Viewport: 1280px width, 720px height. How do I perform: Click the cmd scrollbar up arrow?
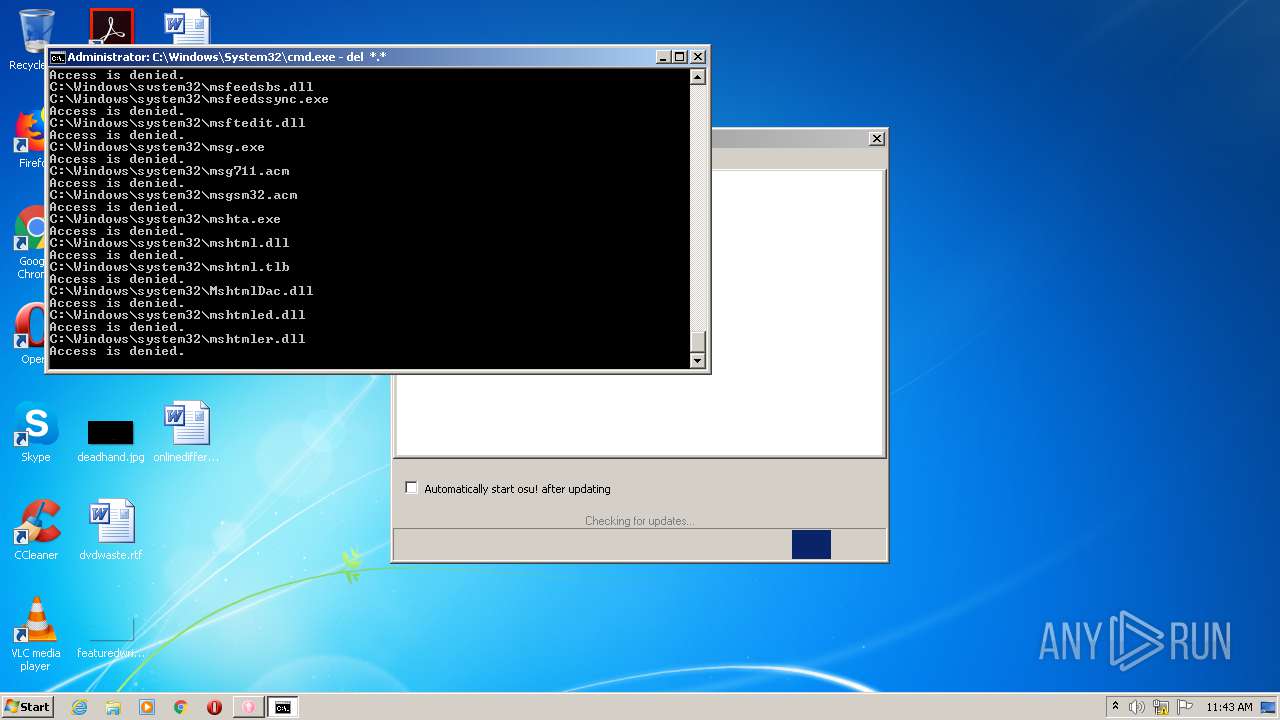[x=698, y=77]
